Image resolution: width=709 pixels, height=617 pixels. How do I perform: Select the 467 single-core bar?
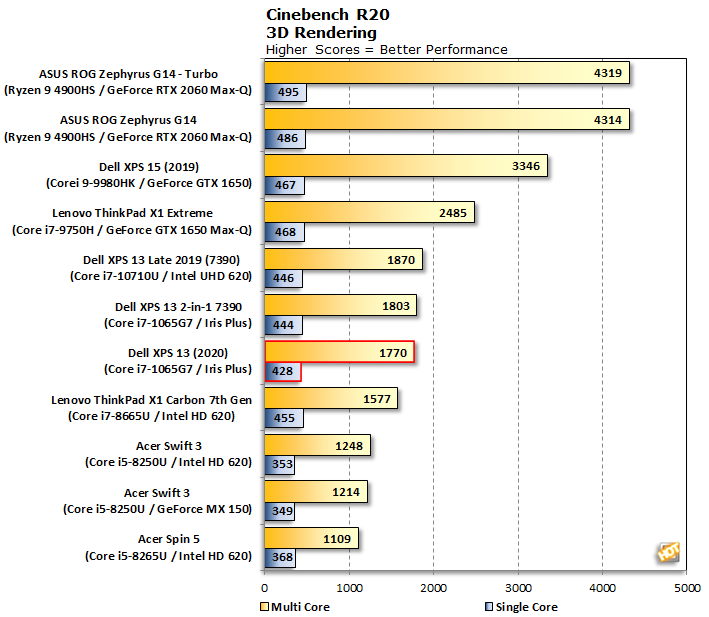click(x=284, y=185)
